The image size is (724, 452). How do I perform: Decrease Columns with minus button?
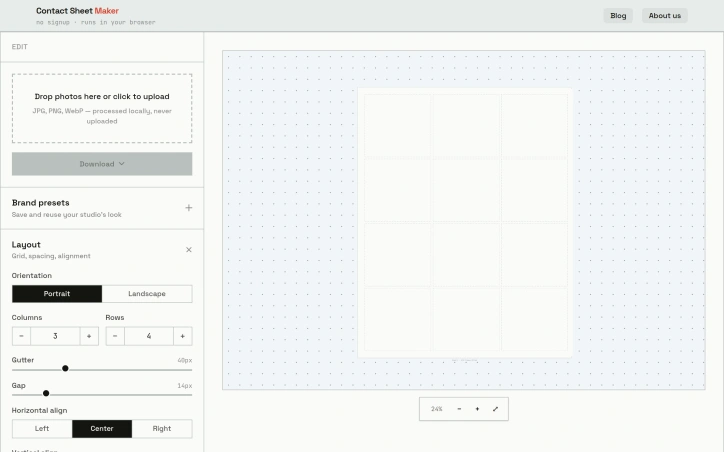(21, 336)
